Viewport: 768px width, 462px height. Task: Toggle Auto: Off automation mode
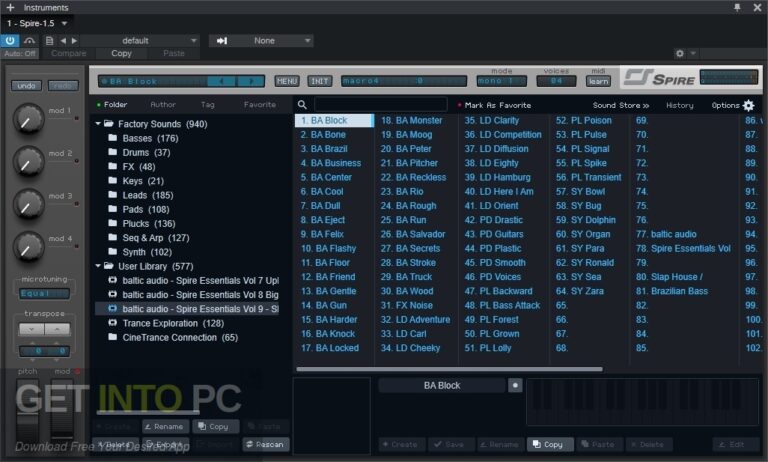[20, 53]
